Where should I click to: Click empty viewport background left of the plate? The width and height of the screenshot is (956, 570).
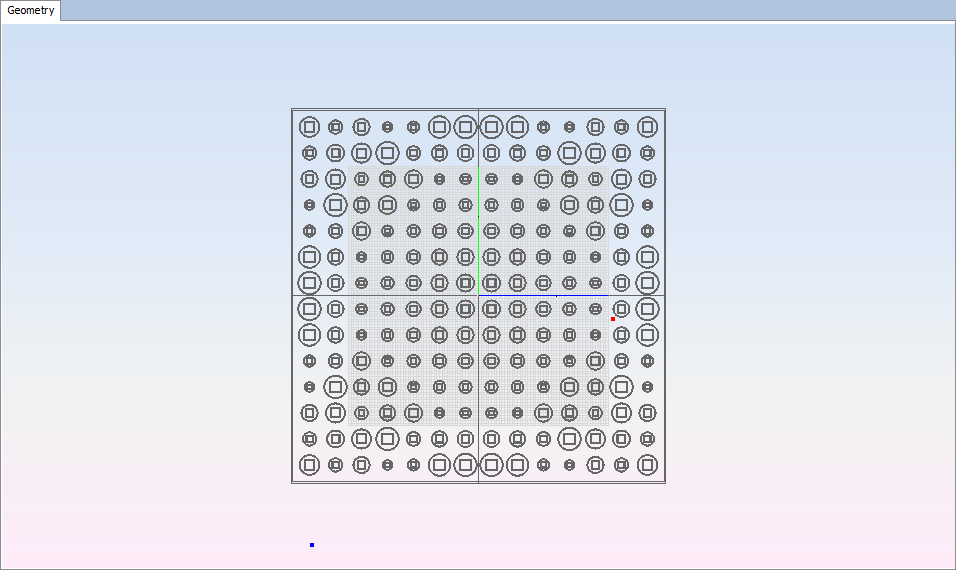pyautogui.click(x=150, y=300)
